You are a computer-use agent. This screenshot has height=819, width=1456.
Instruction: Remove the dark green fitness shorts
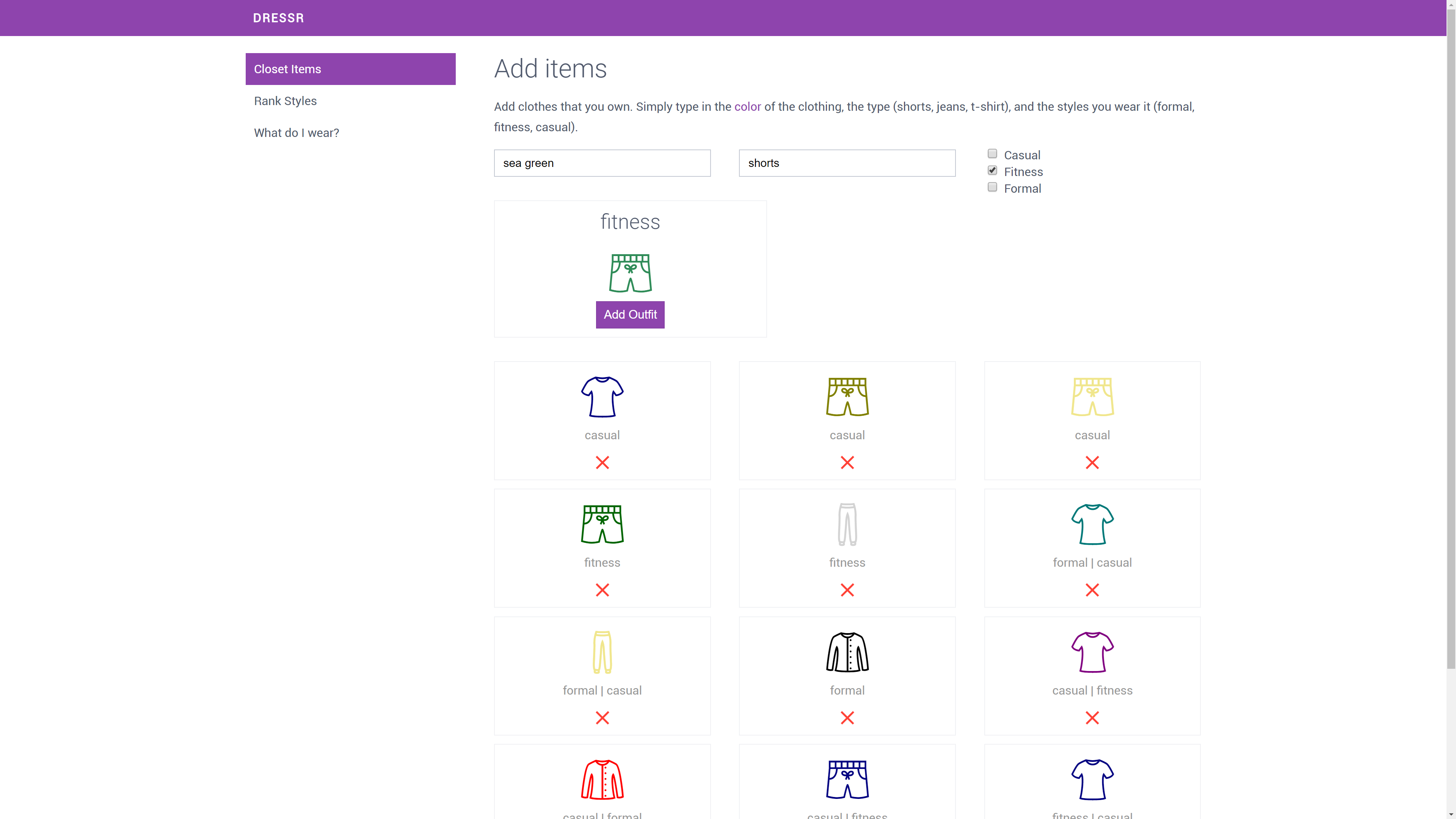602,590
